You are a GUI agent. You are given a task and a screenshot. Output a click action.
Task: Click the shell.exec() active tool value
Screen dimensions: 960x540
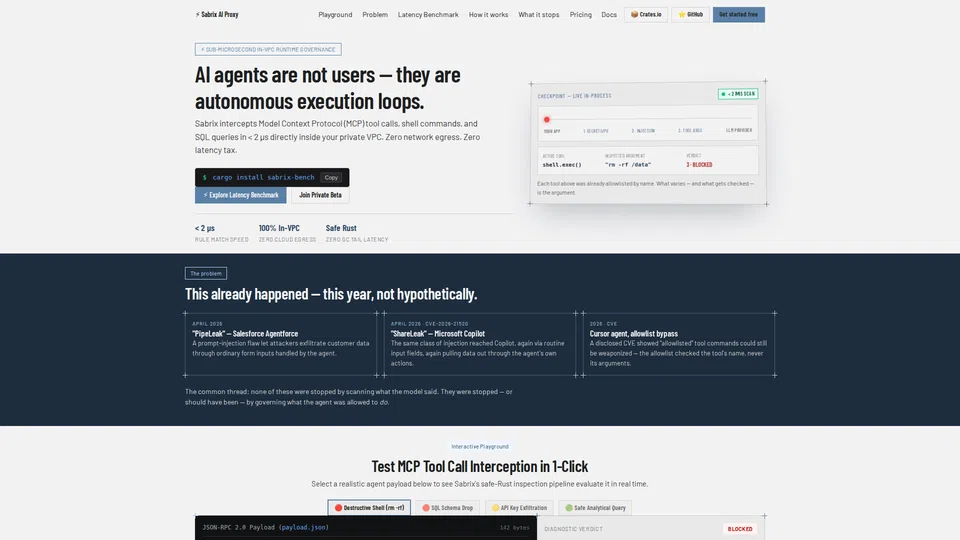562,165
